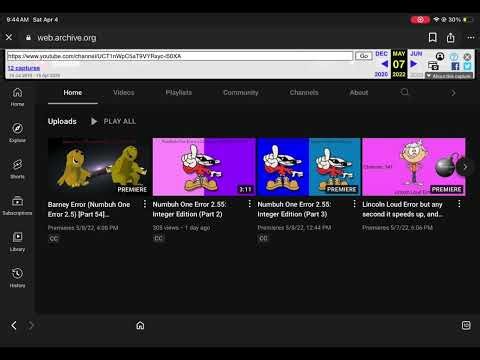This screenshot has width=480, height=360.
Task: Click PLAY ALL uploads
Action: (x=113, y=121)
